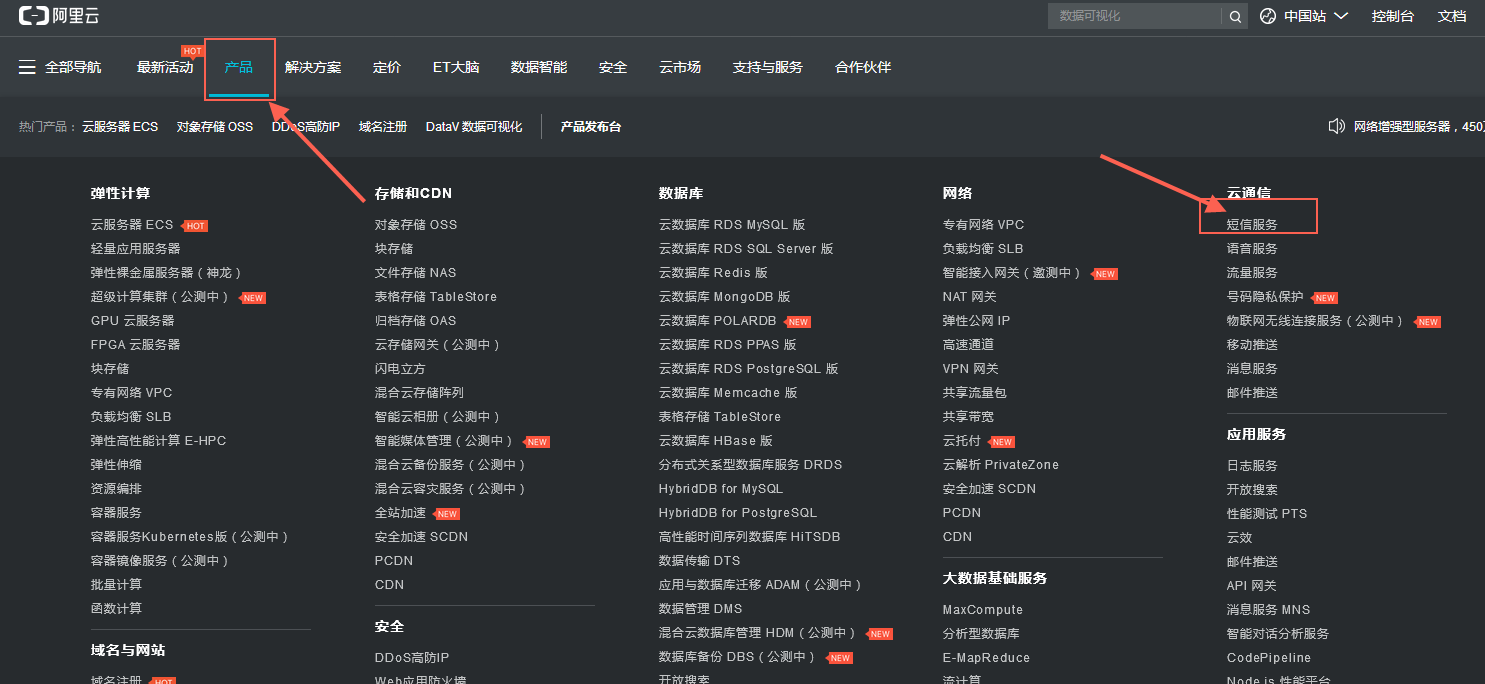Image resolution: width=1485 pixels, height=684 pixels.
Task: Open 负载均衡 SLB under 弹性计算
Action: point(131,417)
